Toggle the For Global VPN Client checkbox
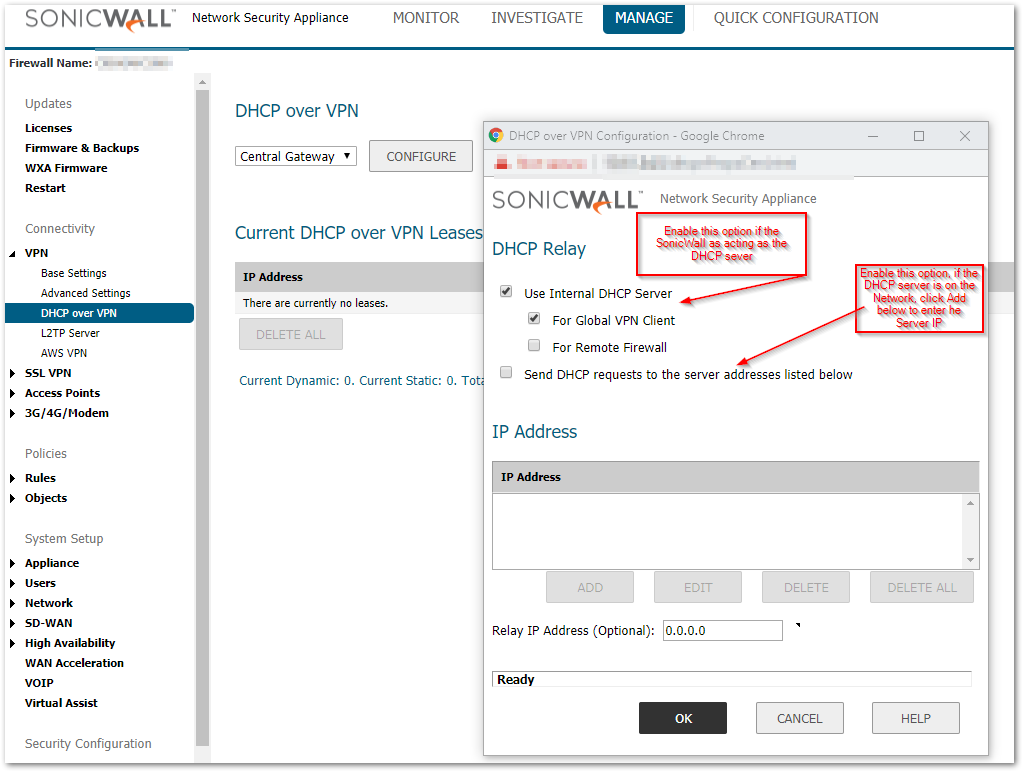This screenshot has height=772, width=1023. [x=534, y=319]
